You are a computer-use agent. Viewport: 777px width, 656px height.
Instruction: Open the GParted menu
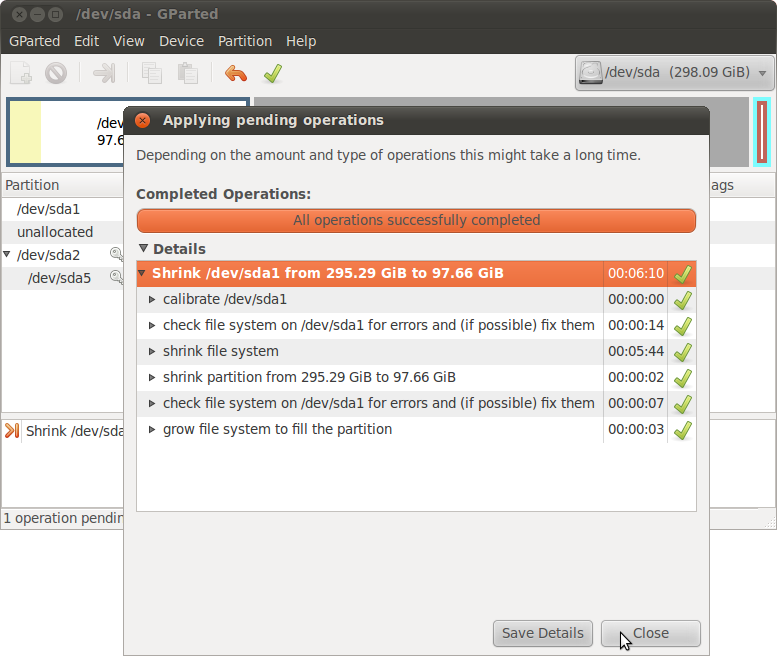pos(35,41)
